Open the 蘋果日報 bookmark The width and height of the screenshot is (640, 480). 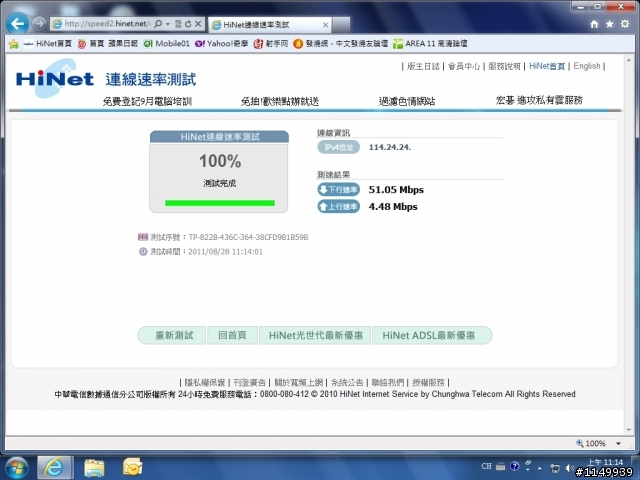point(122,44)
